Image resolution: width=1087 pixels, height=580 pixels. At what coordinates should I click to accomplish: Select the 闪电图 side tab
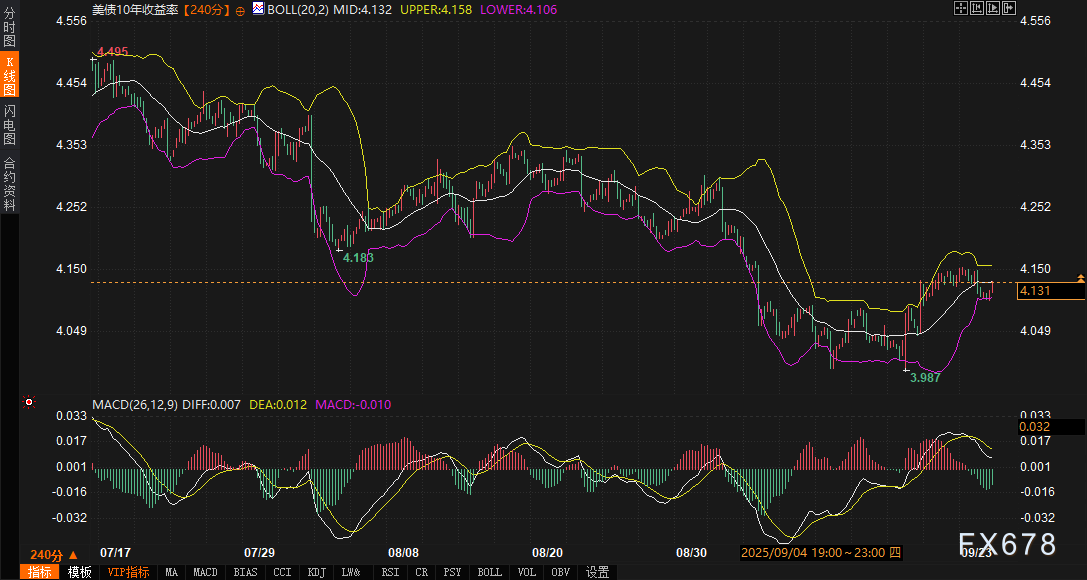pos(9,124)
